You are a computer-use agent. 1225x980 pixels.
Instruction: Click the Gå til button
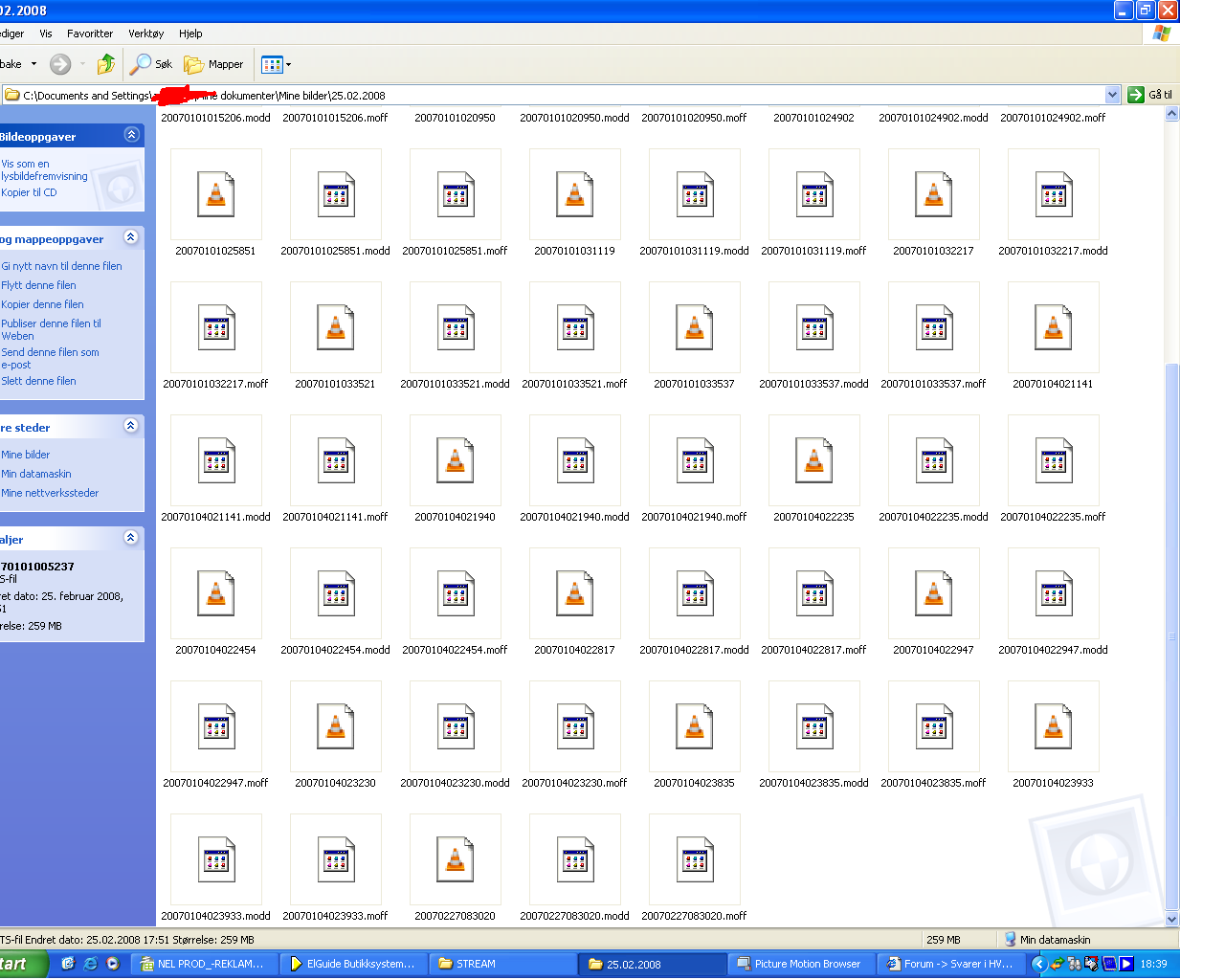coord(1150,95)
